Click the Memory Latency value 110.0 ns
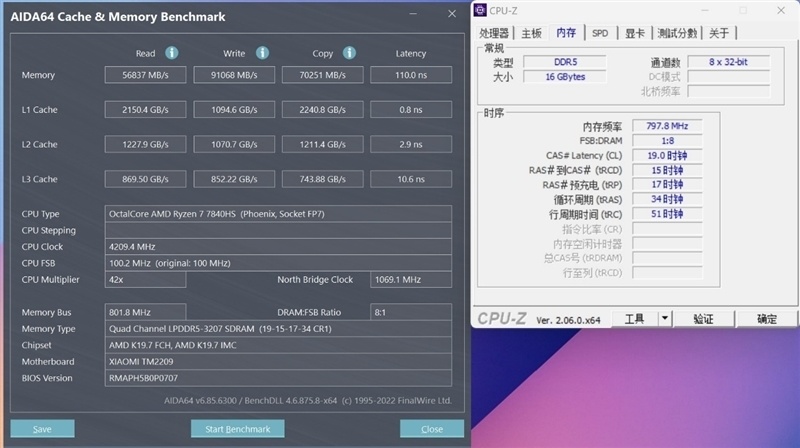The height and width of the screenshot is (448, 800). [x=411, y=75]
